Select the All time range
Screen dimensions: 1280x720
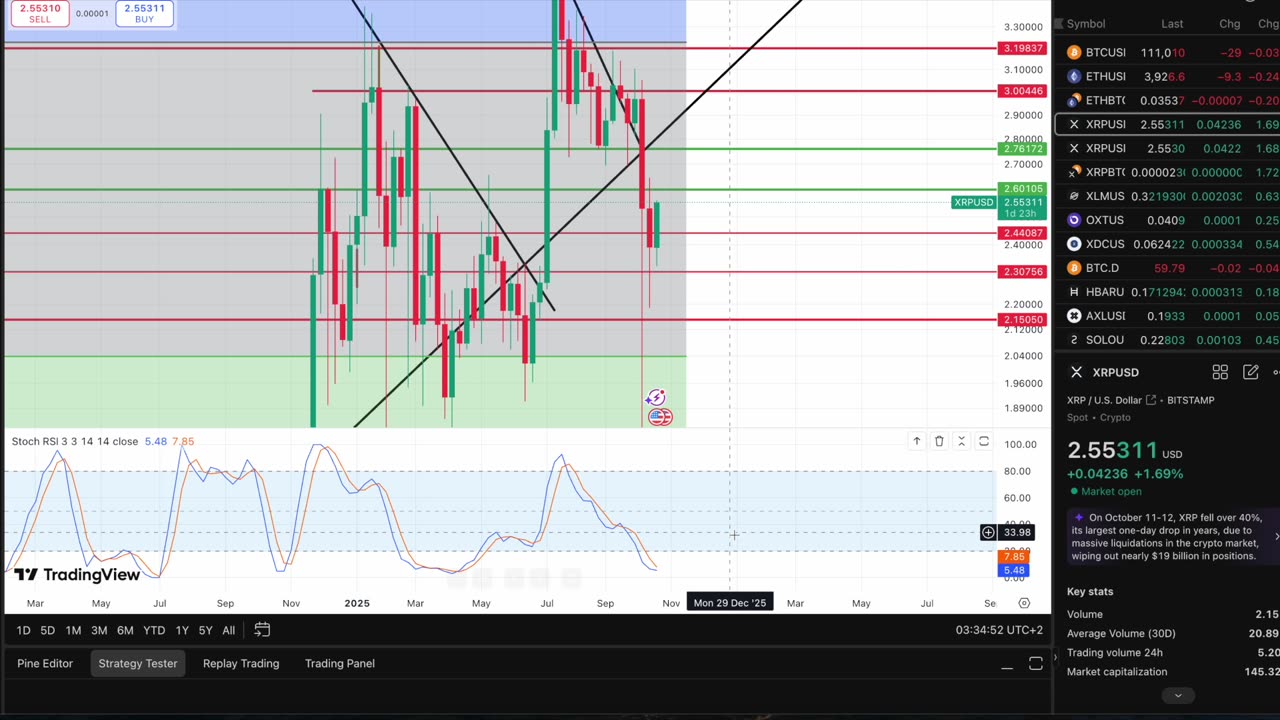[x=228, y=630]
